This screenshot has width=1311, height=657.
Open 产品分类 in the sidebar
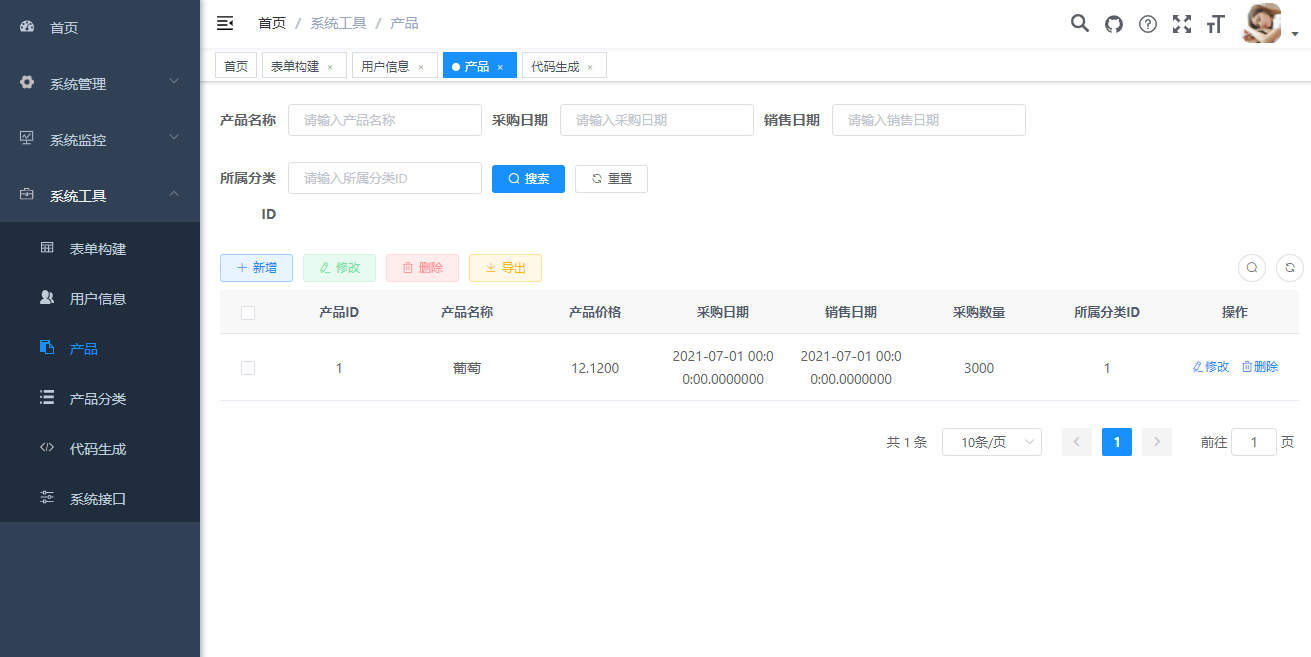(98, 399)
